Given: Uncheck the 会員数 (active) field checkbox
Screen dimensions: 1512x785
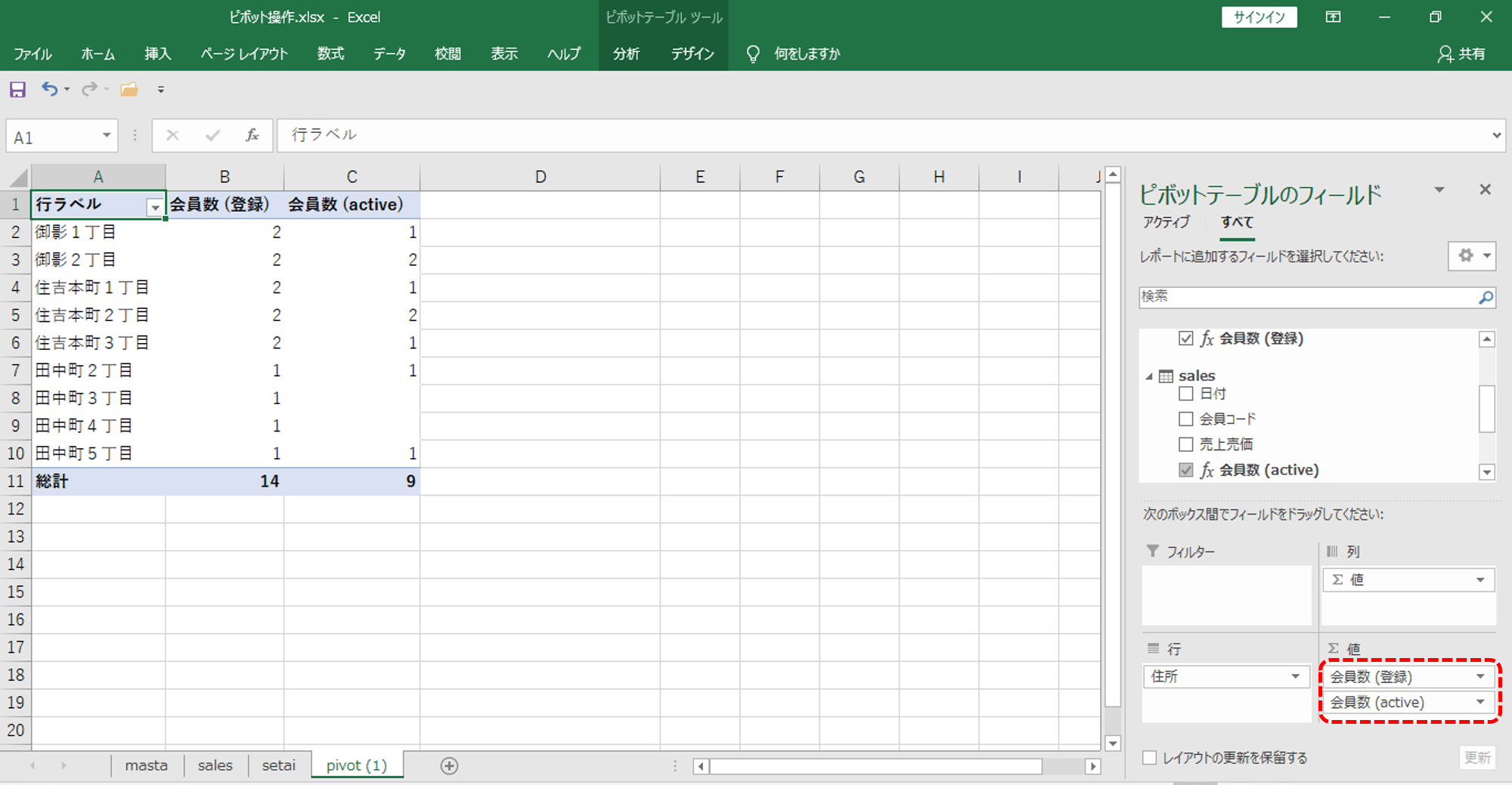Looking at the screenshot, I should [1186, 470].
